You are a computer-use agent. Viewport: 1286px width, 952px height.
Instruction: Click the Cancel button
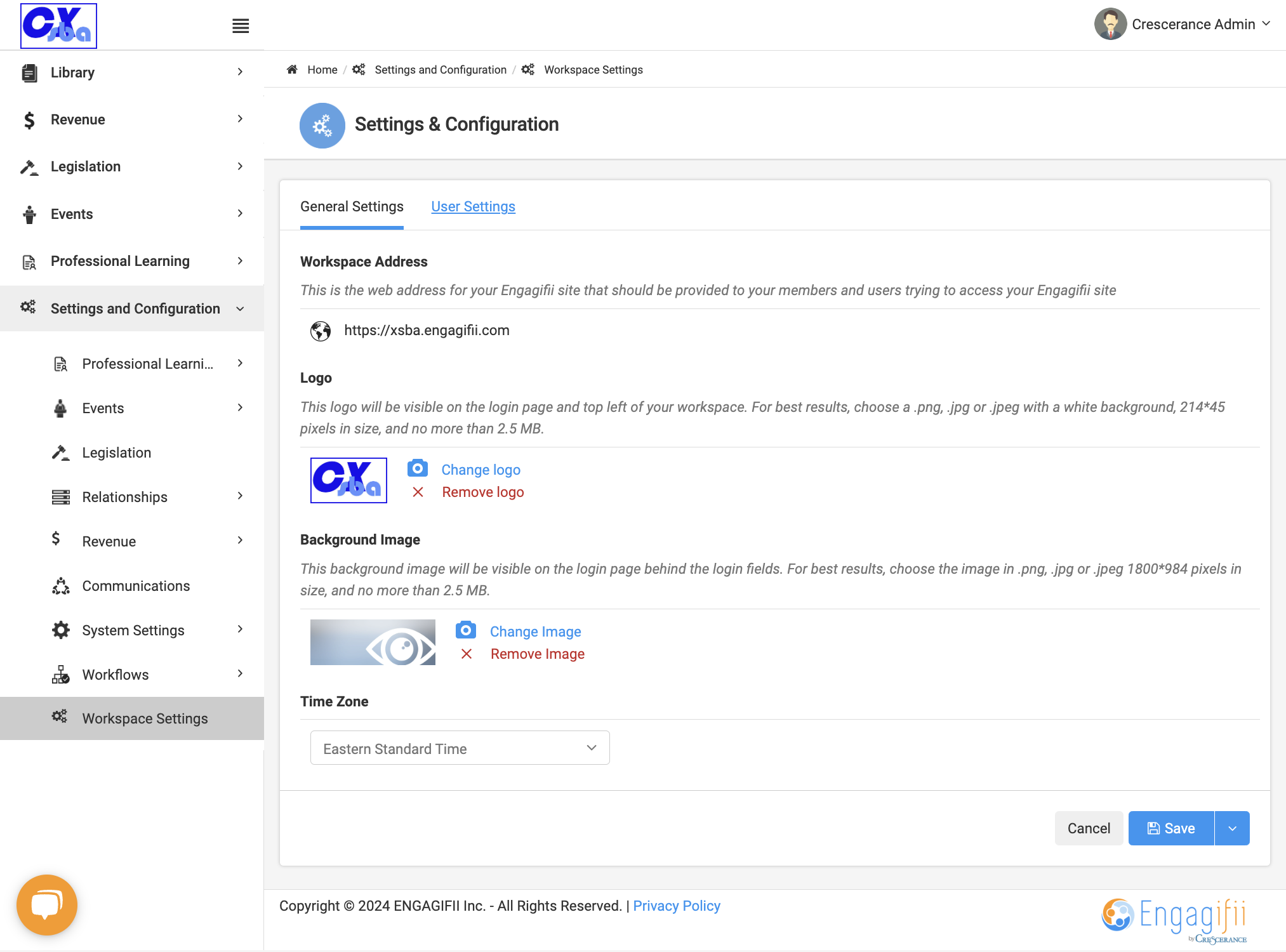[1089, 828]
